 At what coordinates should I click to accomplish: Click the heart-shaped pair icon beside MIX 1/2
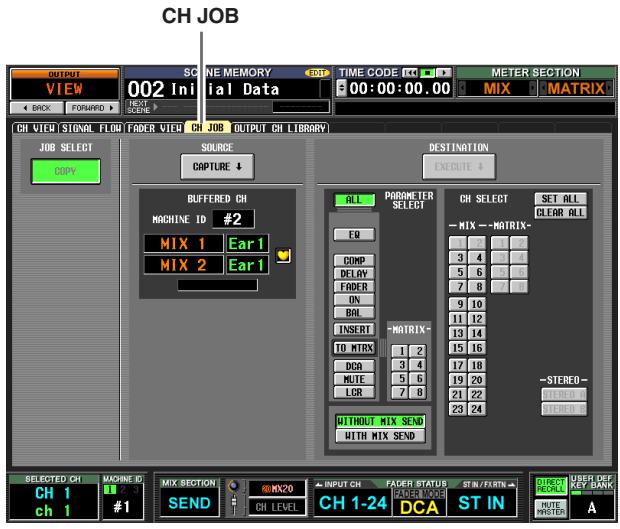(x=283, y=255)
